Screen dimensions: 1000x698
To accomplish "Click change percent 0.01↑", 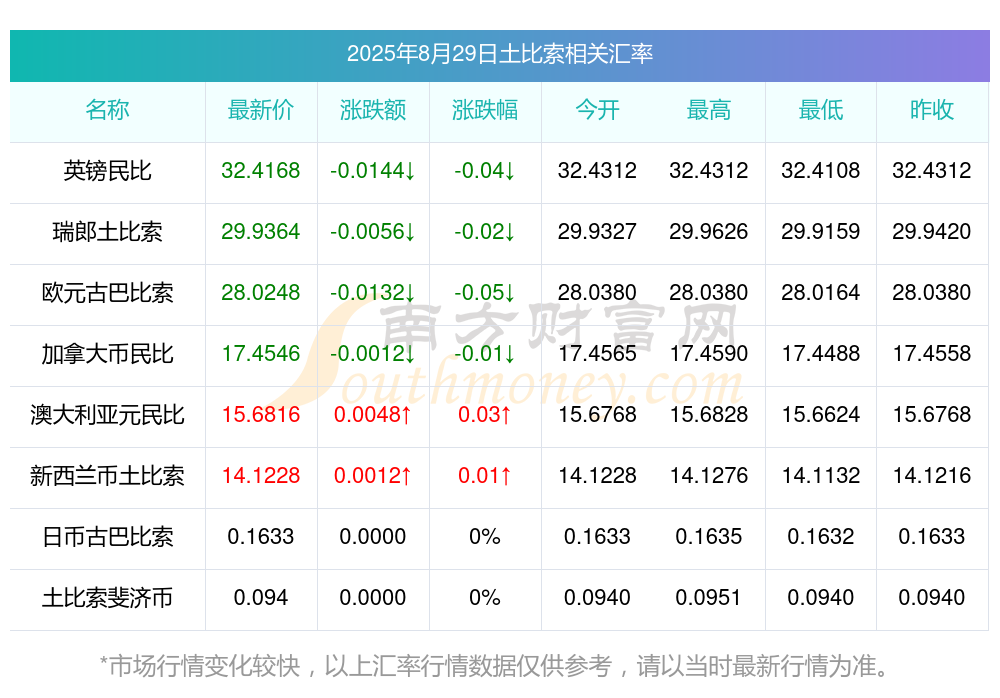I will [x=485, y=476].
